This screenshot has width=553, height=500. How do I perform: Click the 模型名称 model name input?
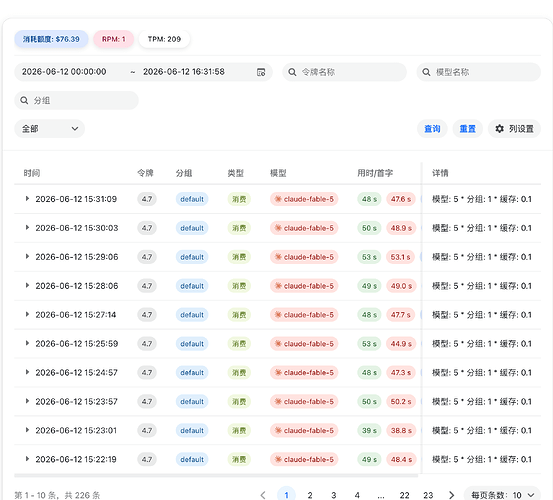click(x=479, y=72)
